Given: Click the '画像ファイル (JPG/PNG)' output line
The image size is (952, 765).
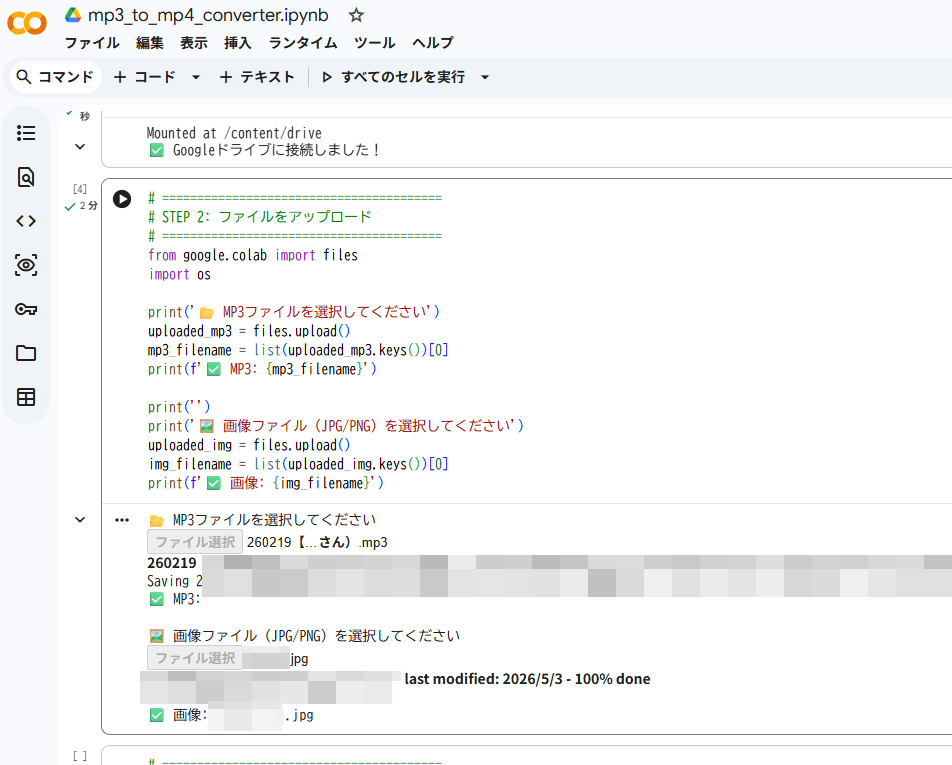Looking at the screenshot, I should pyautogui.click(x=305, y=636).
